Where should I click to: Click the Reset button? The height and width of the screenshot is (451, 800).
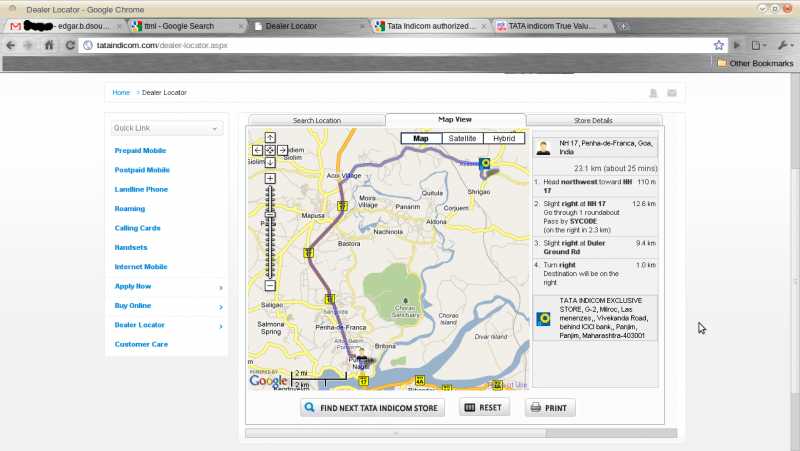[x=484, y=407]
